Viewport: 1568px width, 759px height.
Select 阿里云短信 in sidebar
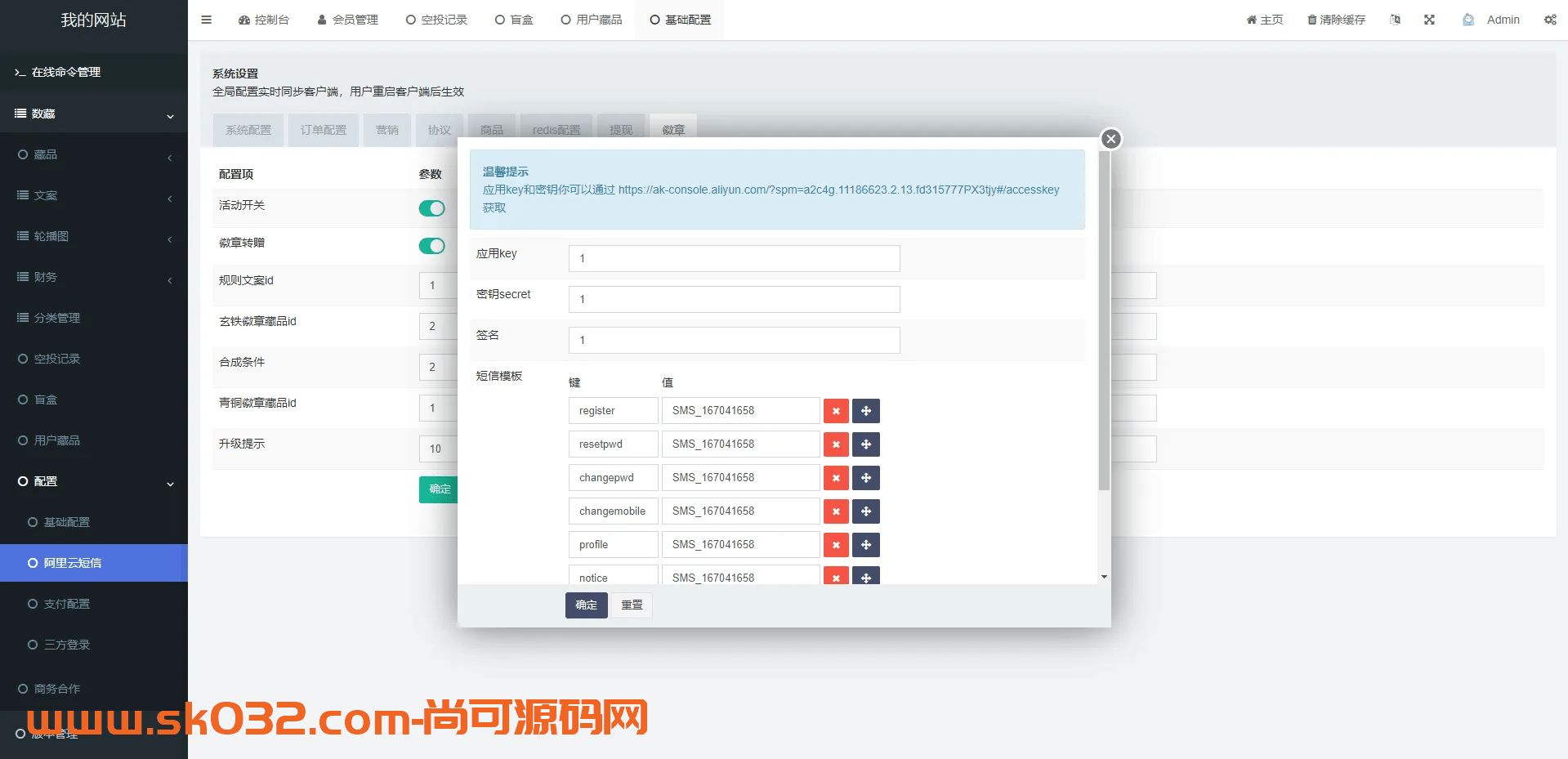coord(94,563)
